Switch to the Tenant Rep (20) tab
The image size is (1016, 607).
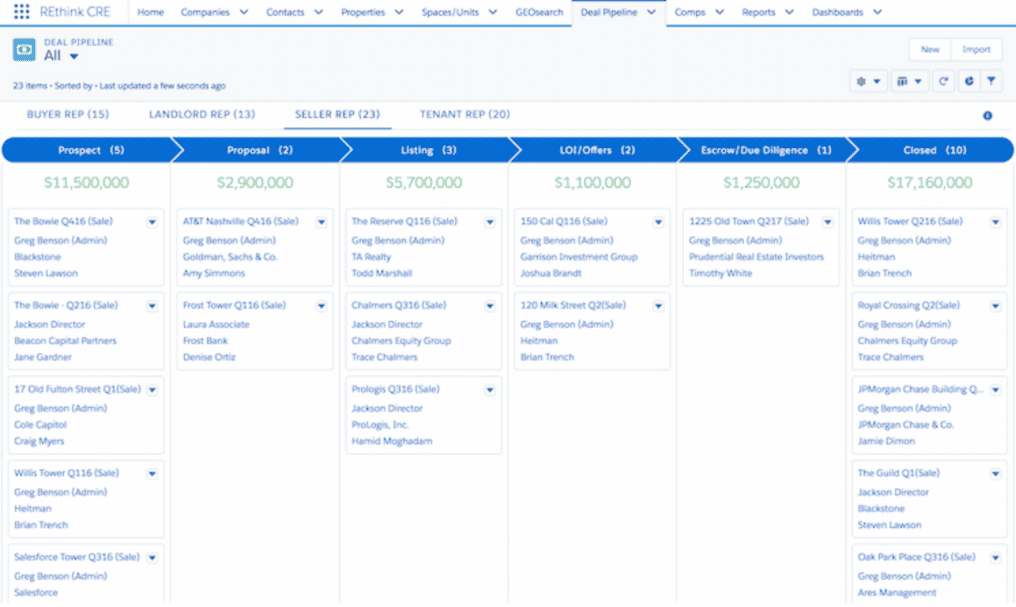tap(465, 115)
